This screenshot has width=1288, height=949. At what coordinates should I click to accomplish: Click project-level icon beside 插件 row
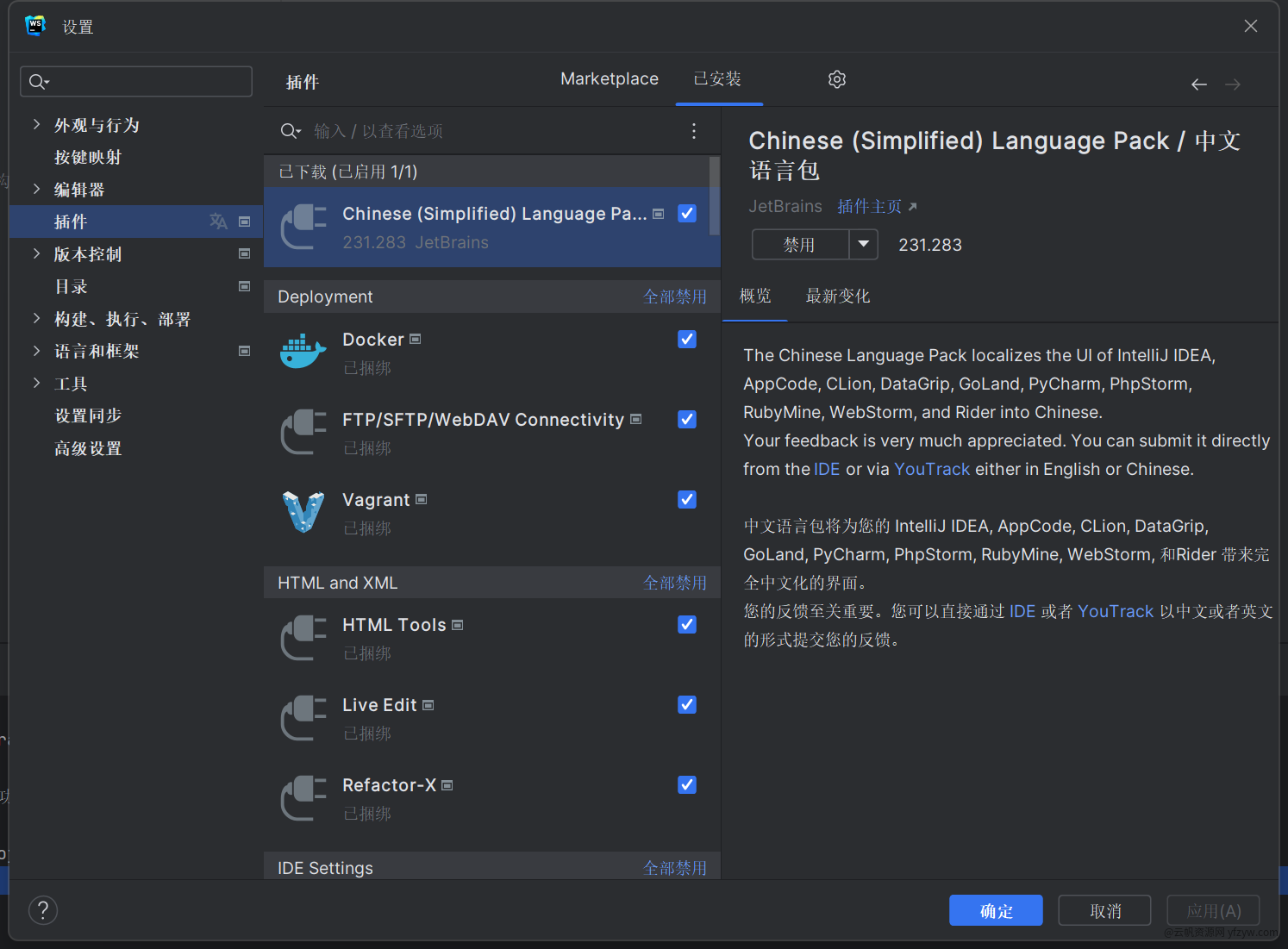click(245, 222)
